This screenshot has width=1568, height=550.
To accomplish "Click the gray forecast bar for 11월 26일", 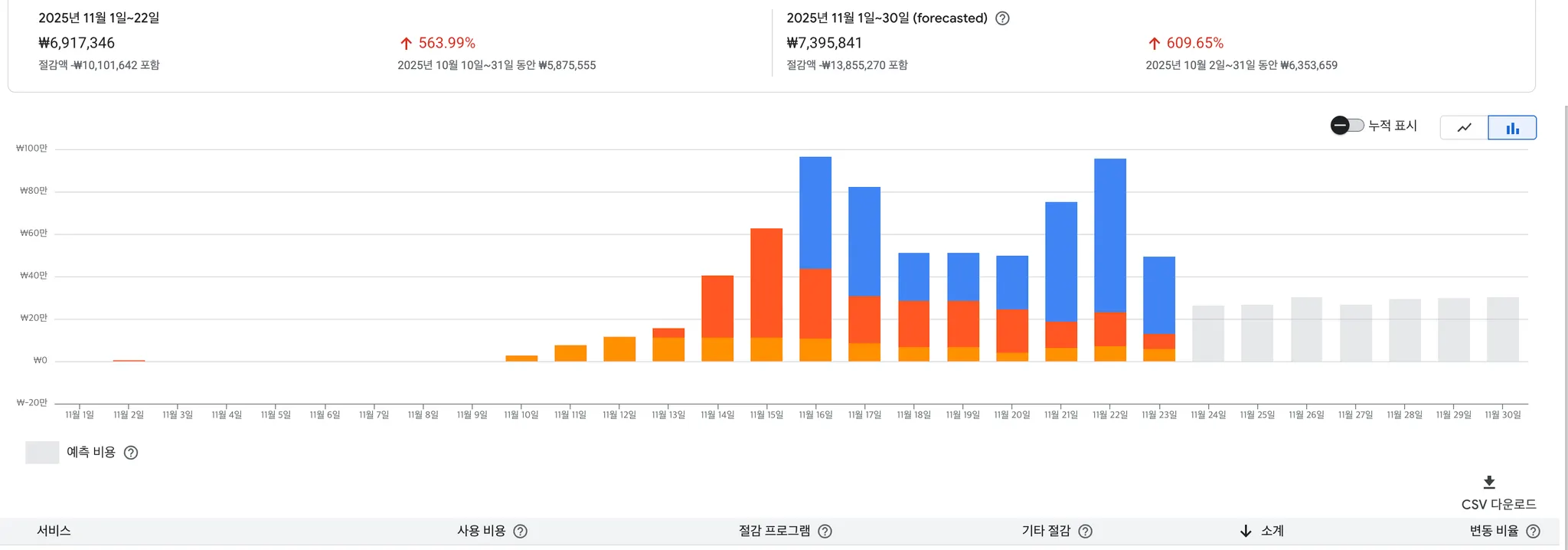I will click(x=1306, y=329).
